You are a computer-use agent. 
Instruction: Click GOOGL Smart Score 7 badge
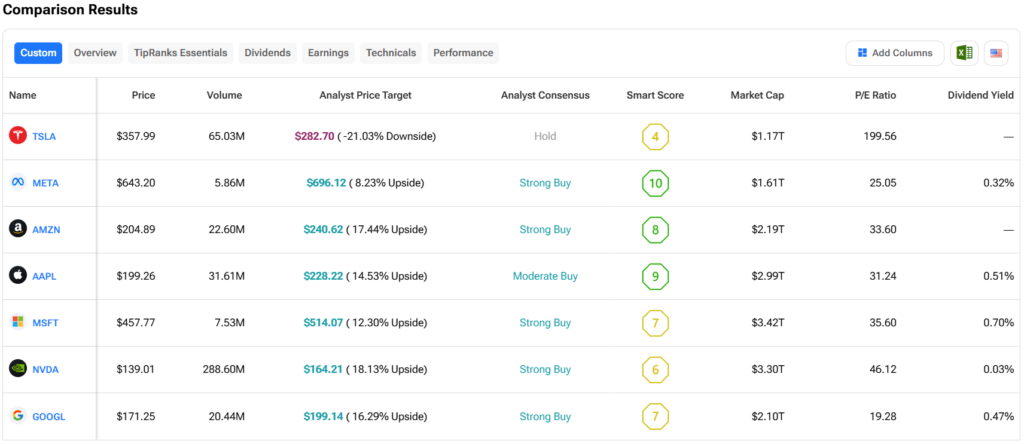pos(655,416)
